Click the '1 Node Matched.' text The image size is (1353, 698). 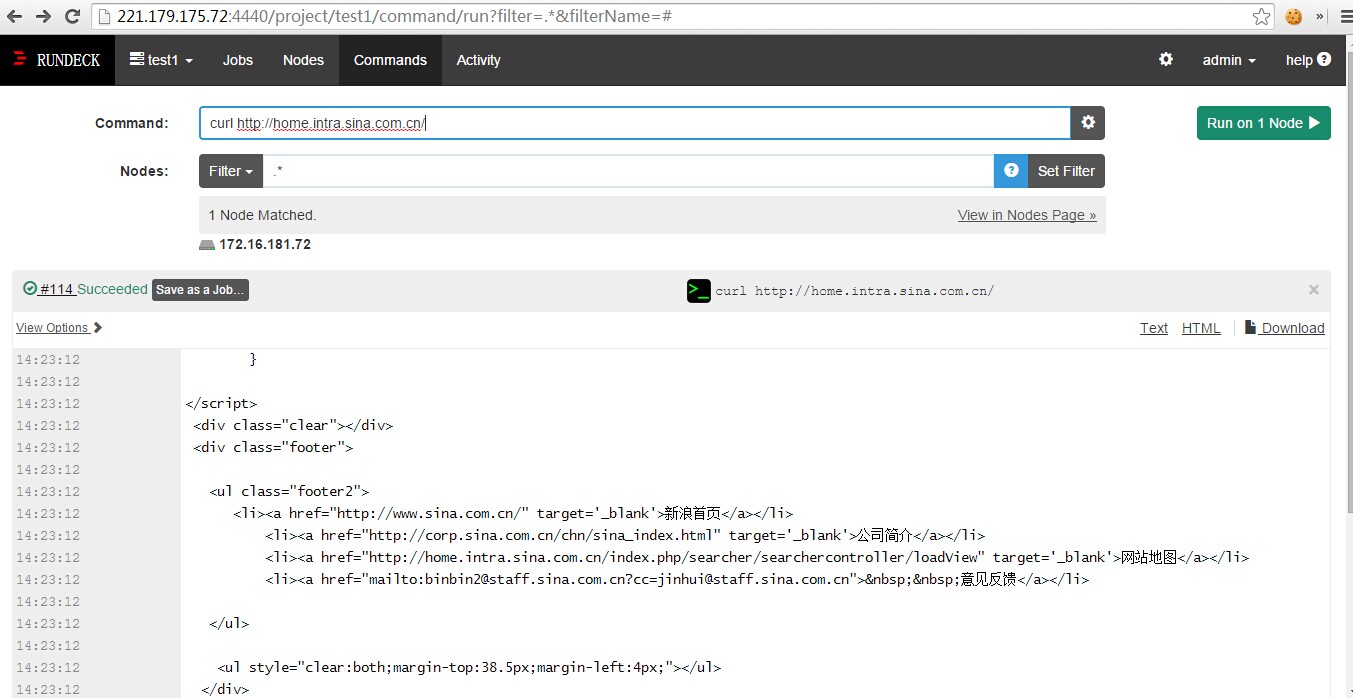tap(262, 215)
